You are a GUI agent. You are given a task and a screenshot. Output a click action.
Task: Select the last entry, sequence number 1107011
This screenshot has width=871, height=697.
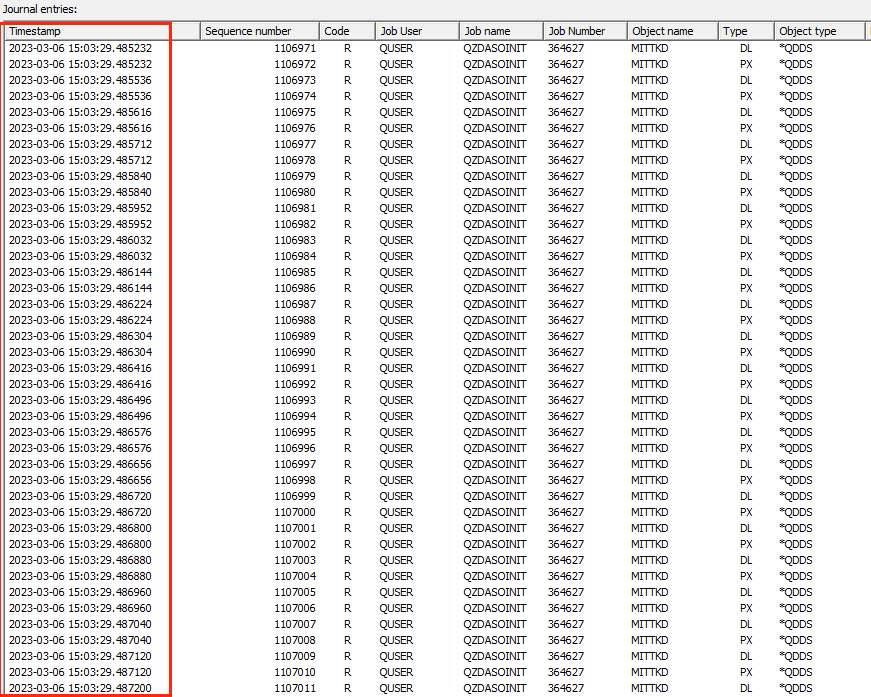click(295, 688)
